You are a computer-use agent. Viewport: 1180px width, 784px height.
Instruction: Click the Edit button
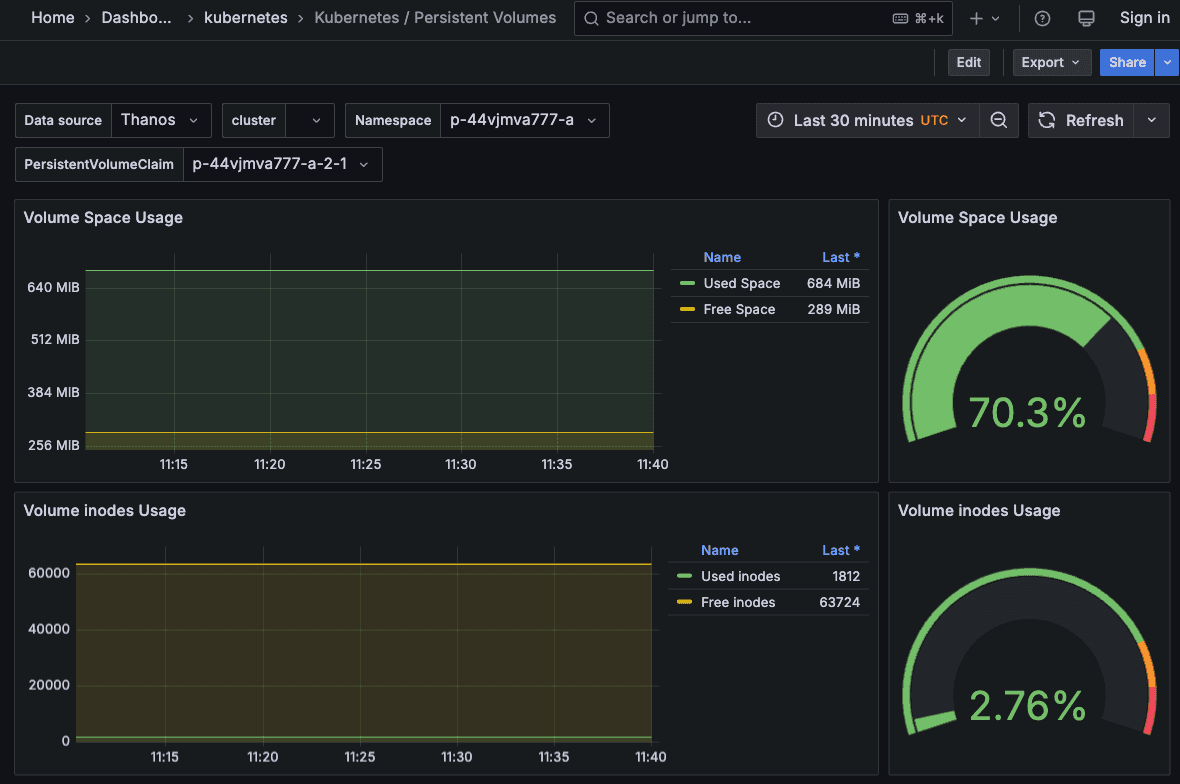tap(969, 62)
